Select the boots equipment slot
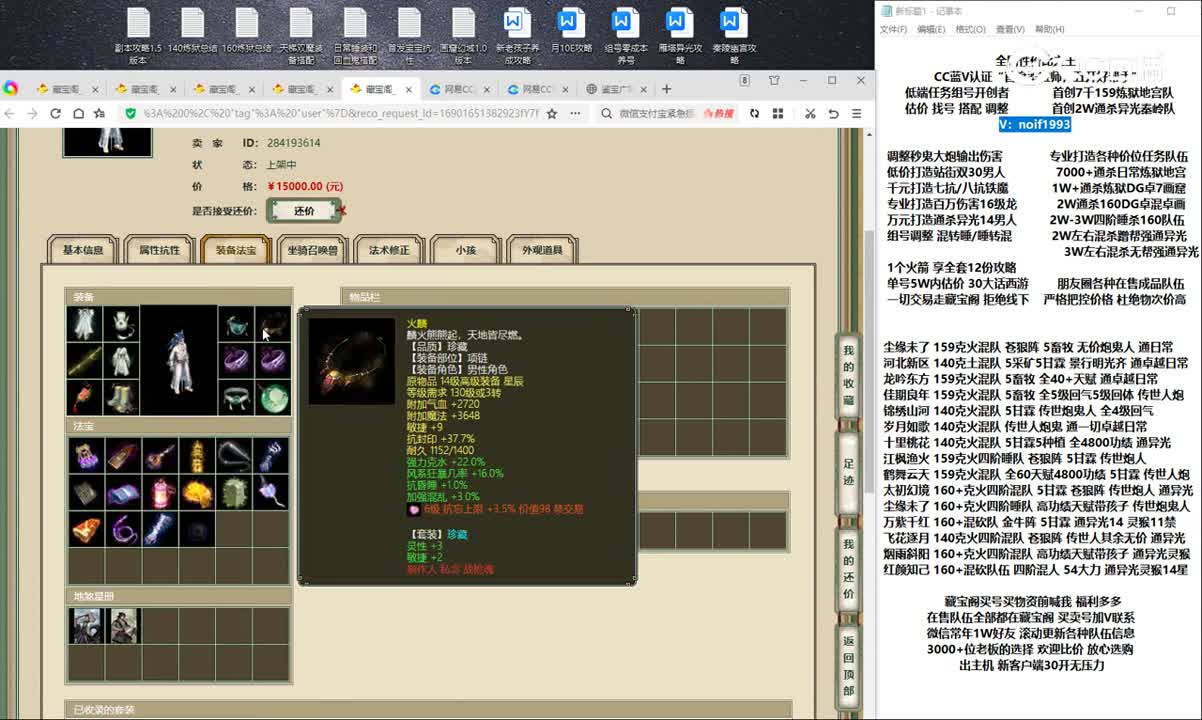The height and width of the screenshot is (720, 1202). pyautogui.click(x=121, y=397)
